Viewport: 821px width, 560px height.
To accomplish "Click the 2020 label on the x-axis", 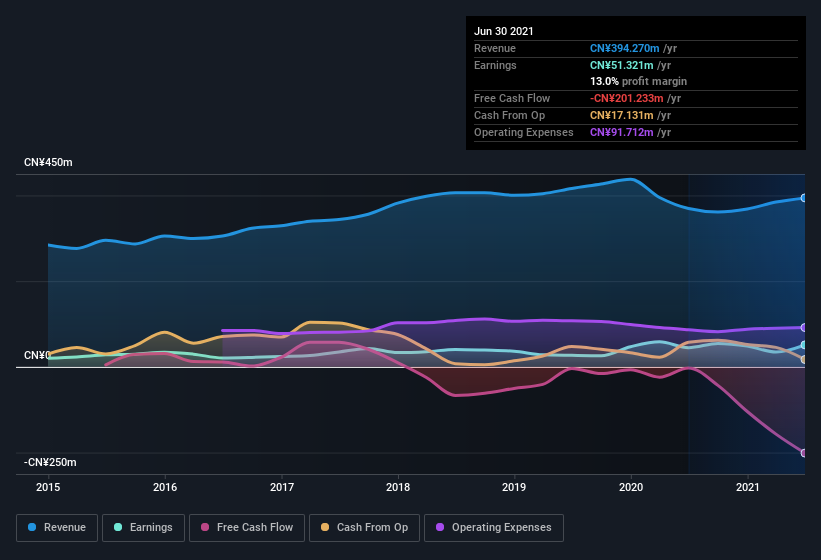I will [x=631, y=487].
